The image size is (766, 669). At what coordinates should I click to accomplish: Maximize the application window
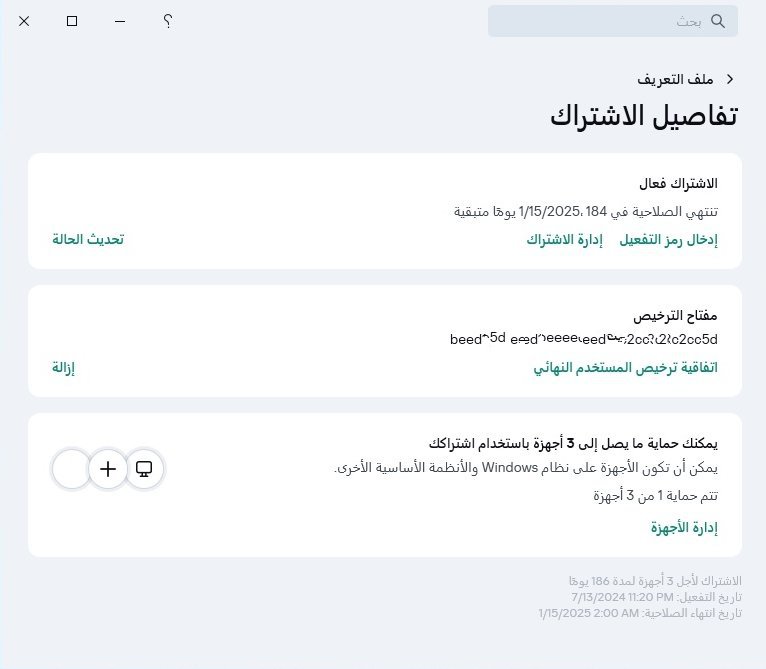pos(72,21)
